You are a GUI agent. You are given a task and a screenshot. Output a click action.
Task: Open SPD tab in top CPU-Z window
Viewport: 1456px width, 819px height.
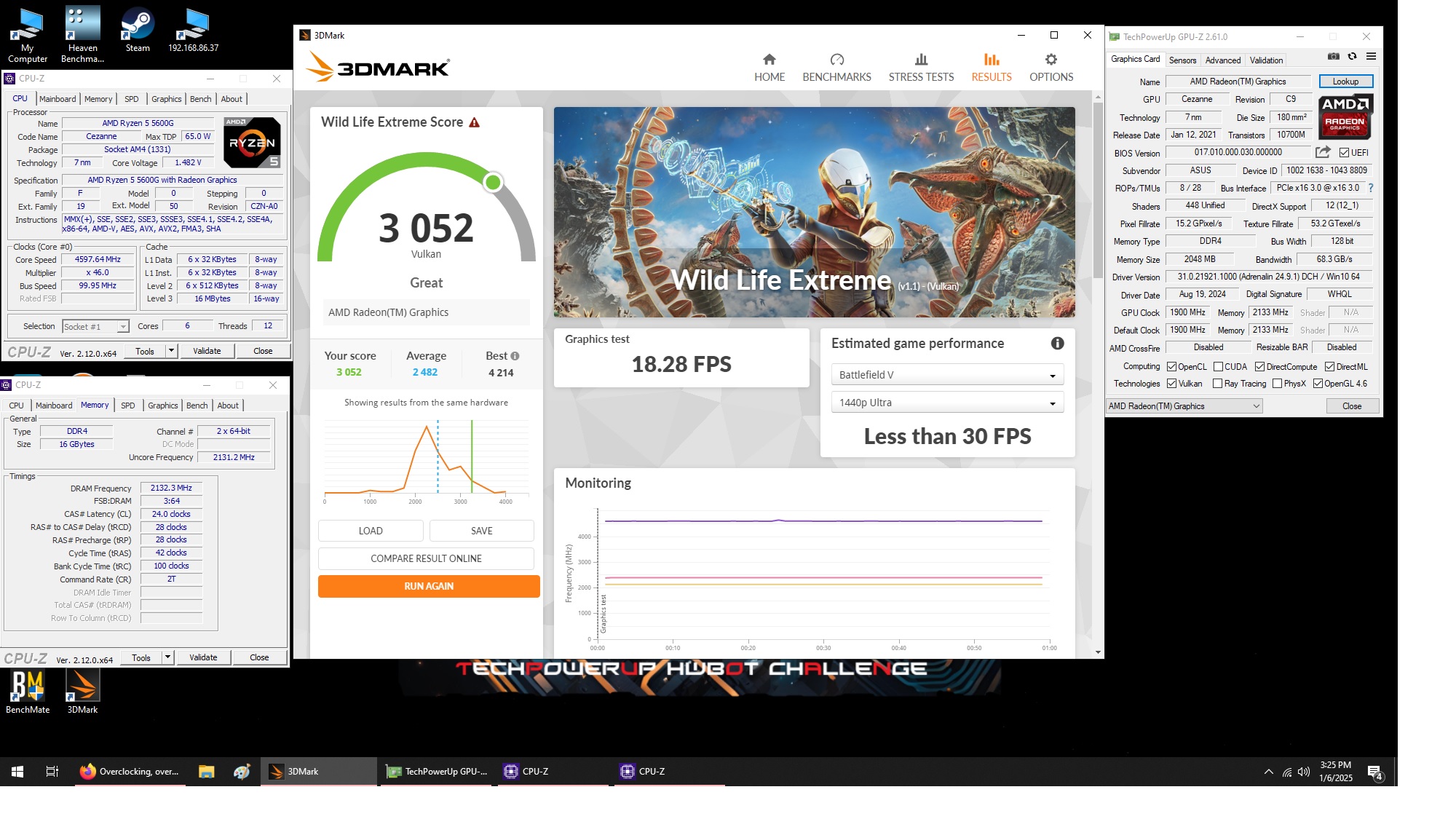click(131, 99)
